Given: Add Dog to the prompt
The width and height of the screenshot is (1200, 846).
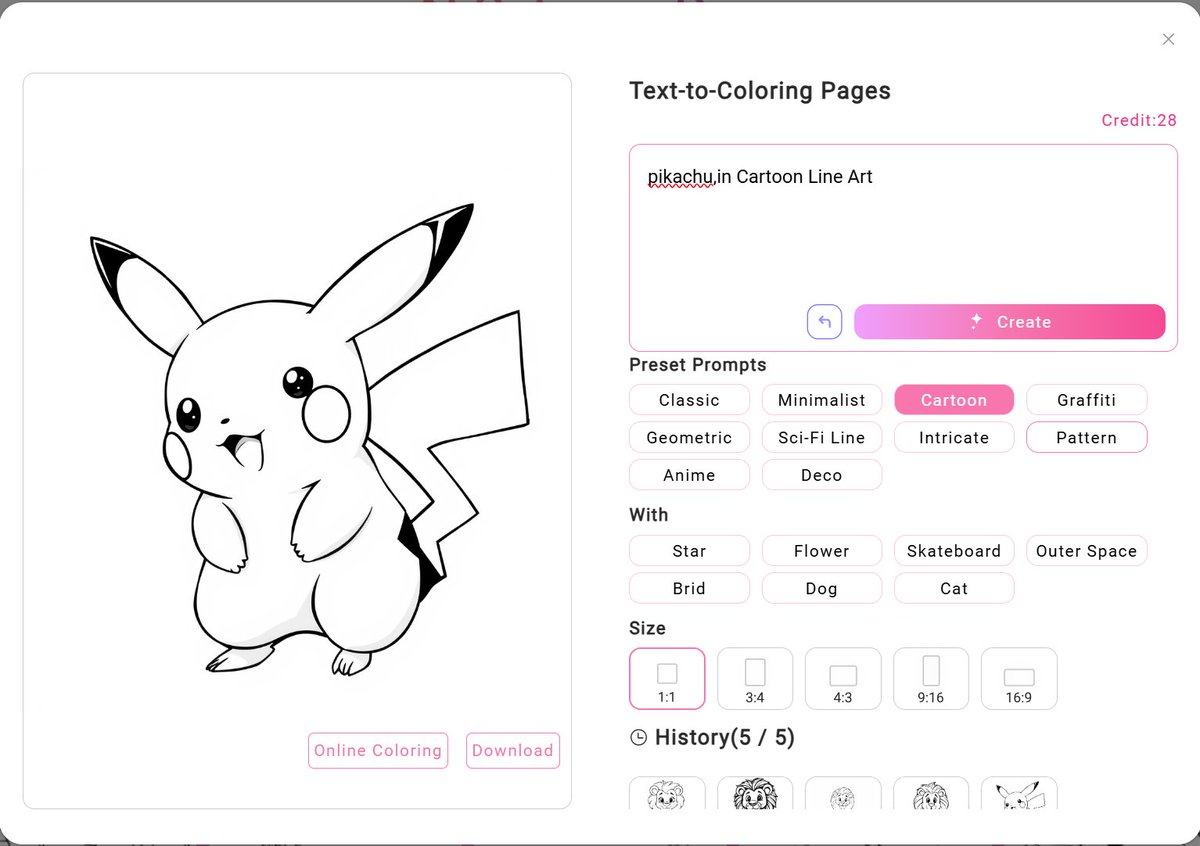Looking at the screenshot, I should (x=822, y=588).
